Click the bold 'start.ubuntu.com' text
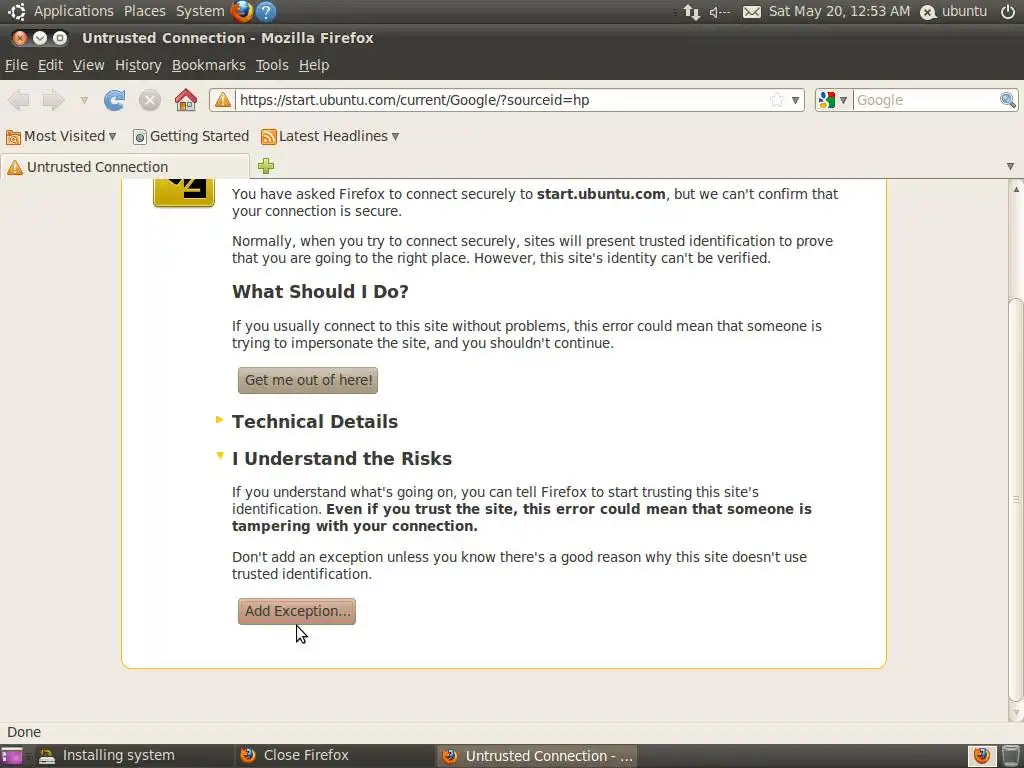Image resolution: width=1024 pixels, height=768 pixels. click(x=601, y=194)
